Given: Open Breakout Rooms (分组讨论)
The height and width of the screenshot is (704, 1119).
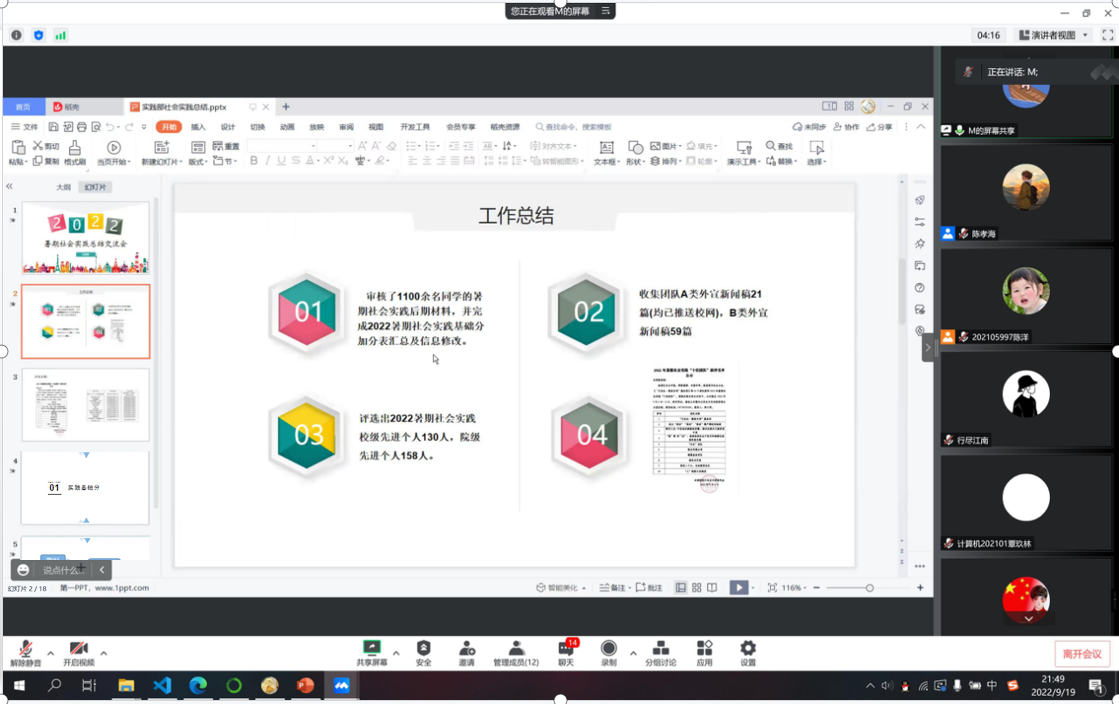Looking at the screenshot, I should 660,652.
